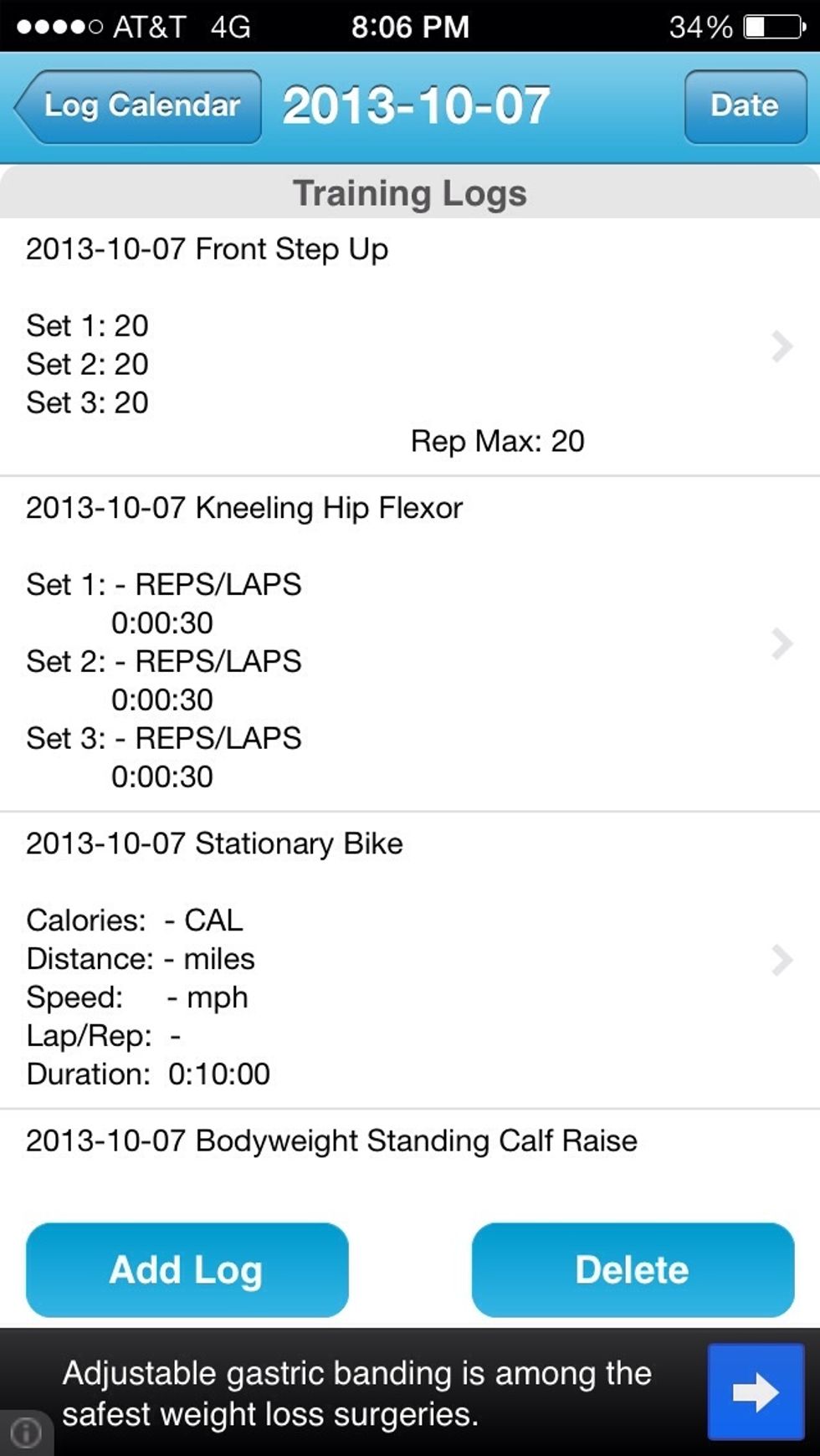Tap the Rep Max: 20 text
The image size is (820, 1456).
pyautogui.click(x=497, y=441)
